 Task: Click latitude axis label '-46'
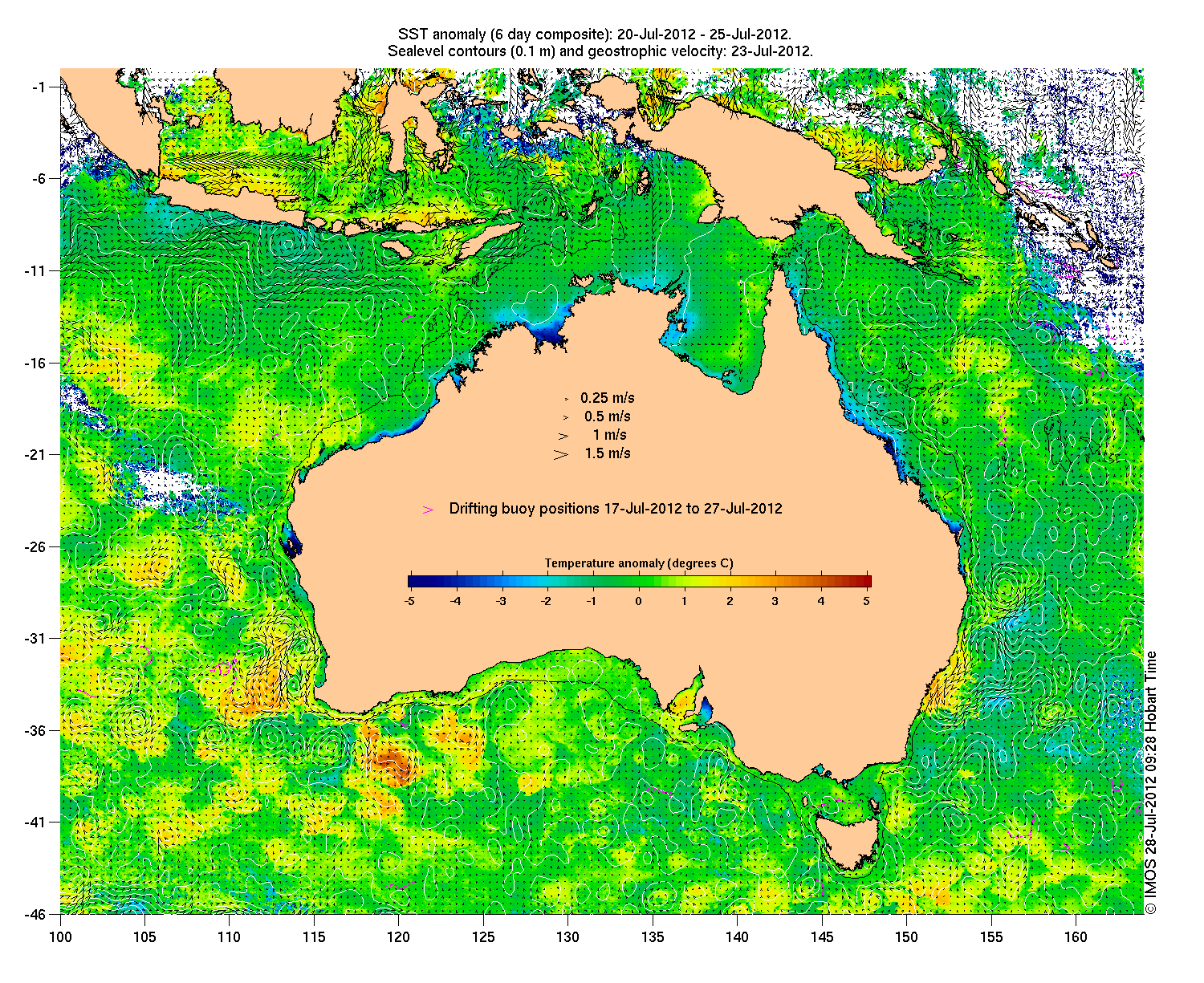coord(37,914)
